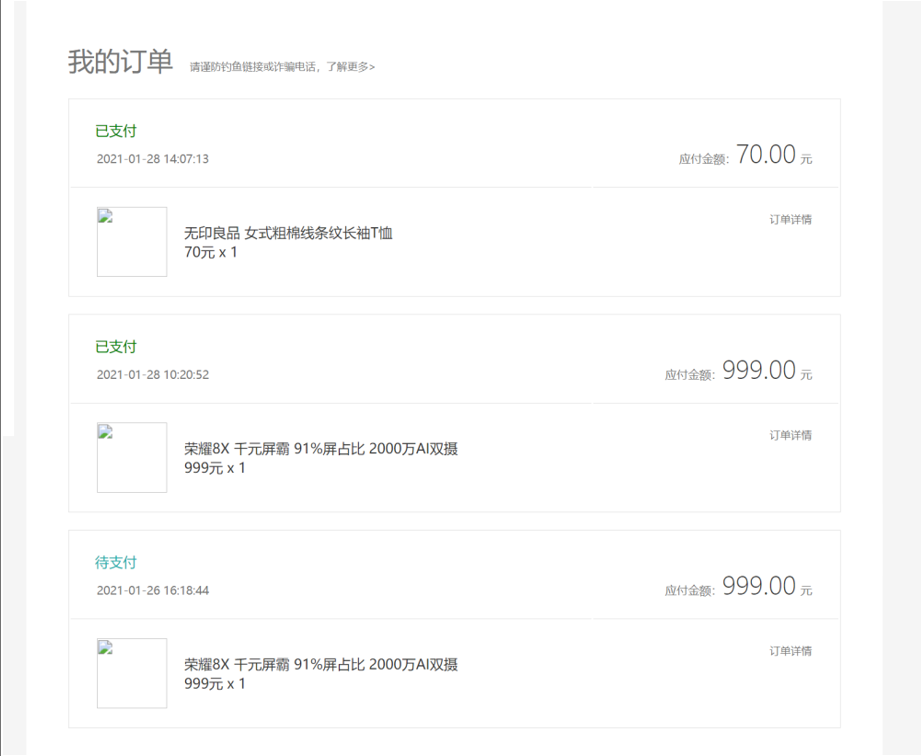
Task: Click the 荣耀8X product name in the 待支付 order
Action: tap(321, 665)
